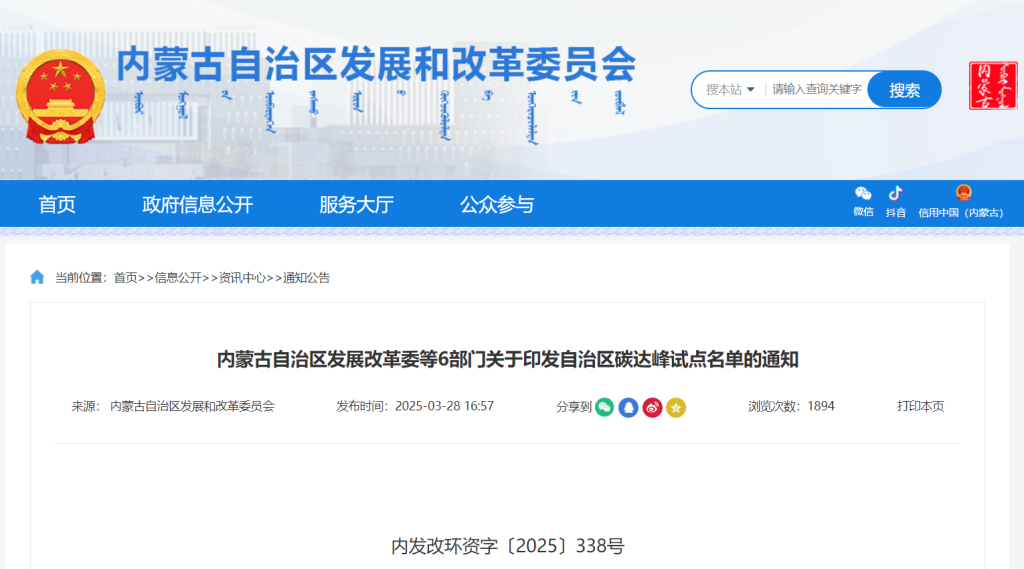This screenshot has height=569, width=1024.
Task: Open the 服务大厅 menu item
Action: click(x=356, y=204)
